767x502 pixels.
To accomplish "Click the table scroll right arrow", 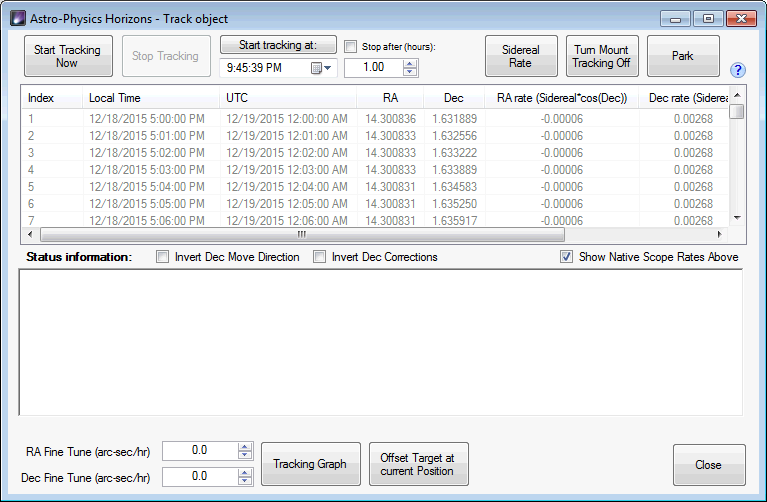I will click(x=720, y=234).
